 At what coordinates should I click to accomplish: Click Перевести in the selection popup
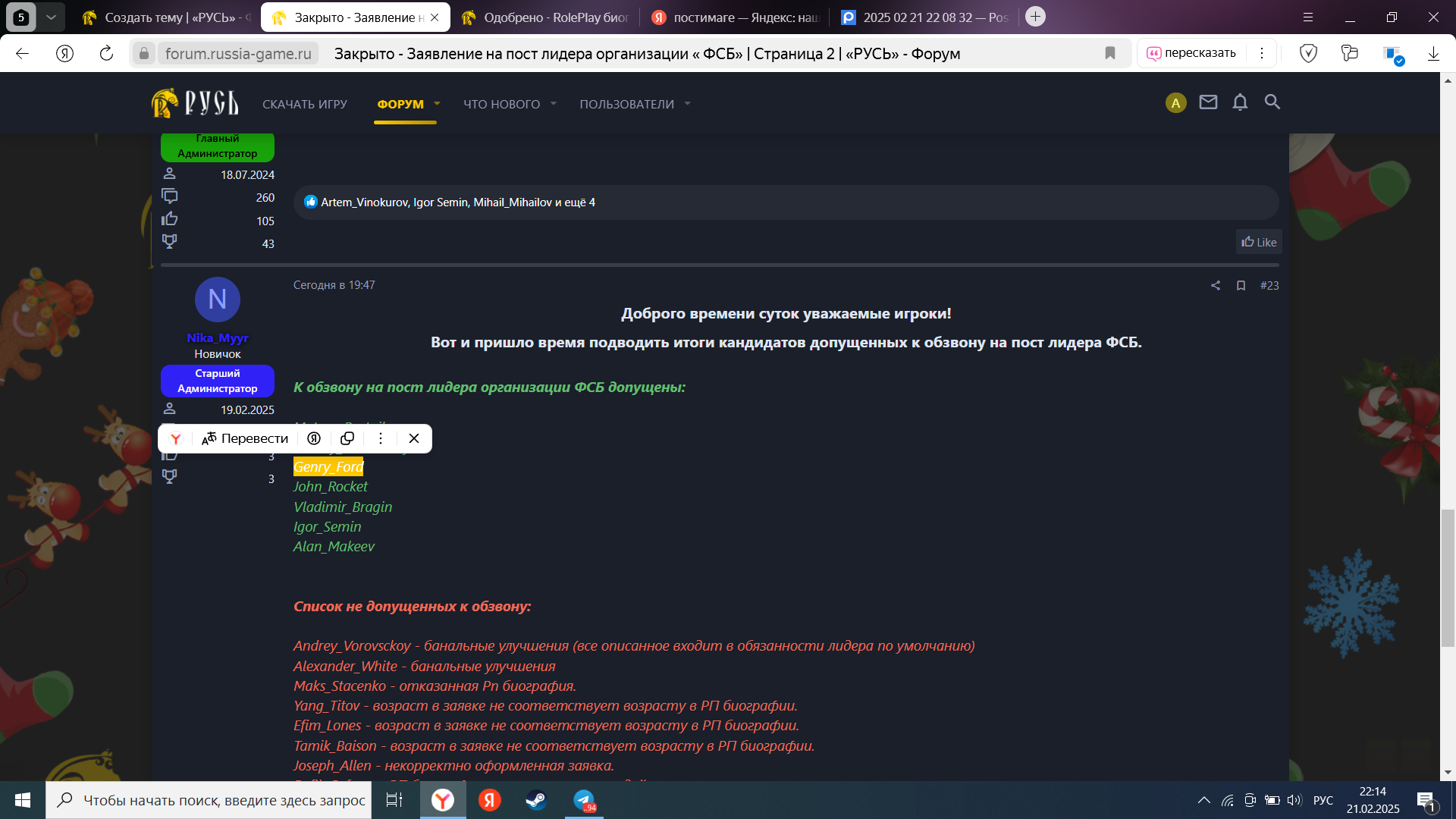pos(245,438)
